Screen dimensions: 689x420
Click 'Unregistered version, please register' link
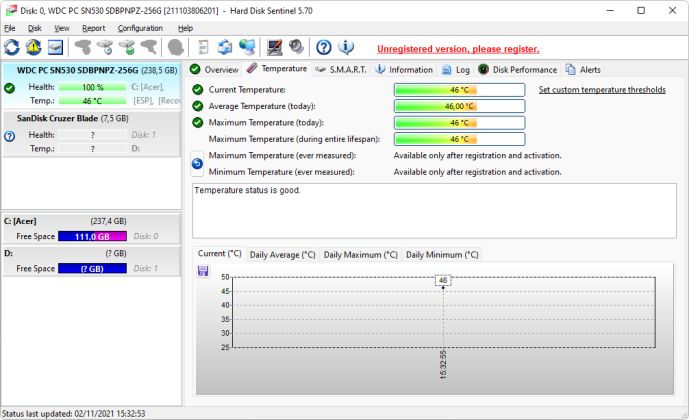click(458, 49)
